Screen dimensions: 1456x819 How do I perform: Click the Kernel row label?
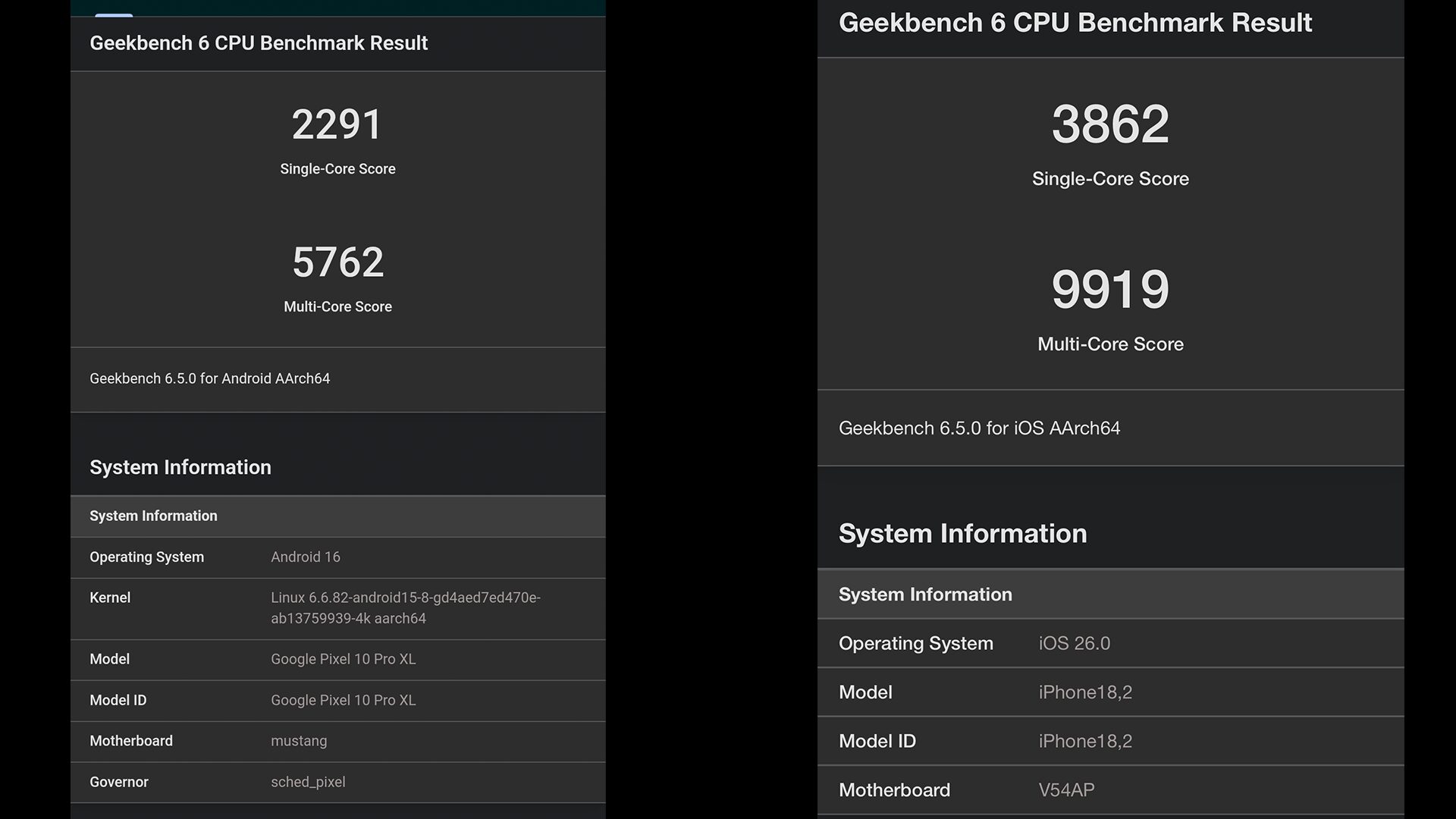pyautogui.click(x=110, y=598)
